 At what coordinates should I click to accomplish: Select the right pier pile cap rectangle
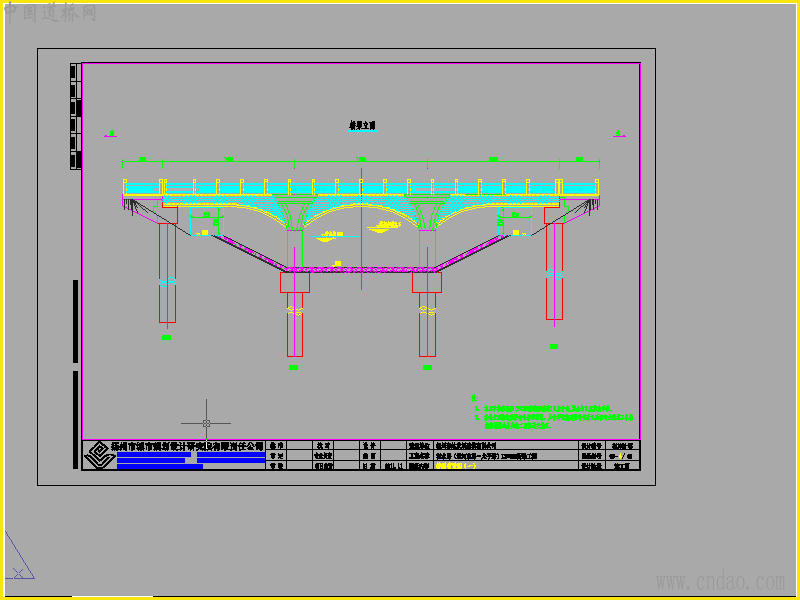pyautogui.click(x=427, y=282)
